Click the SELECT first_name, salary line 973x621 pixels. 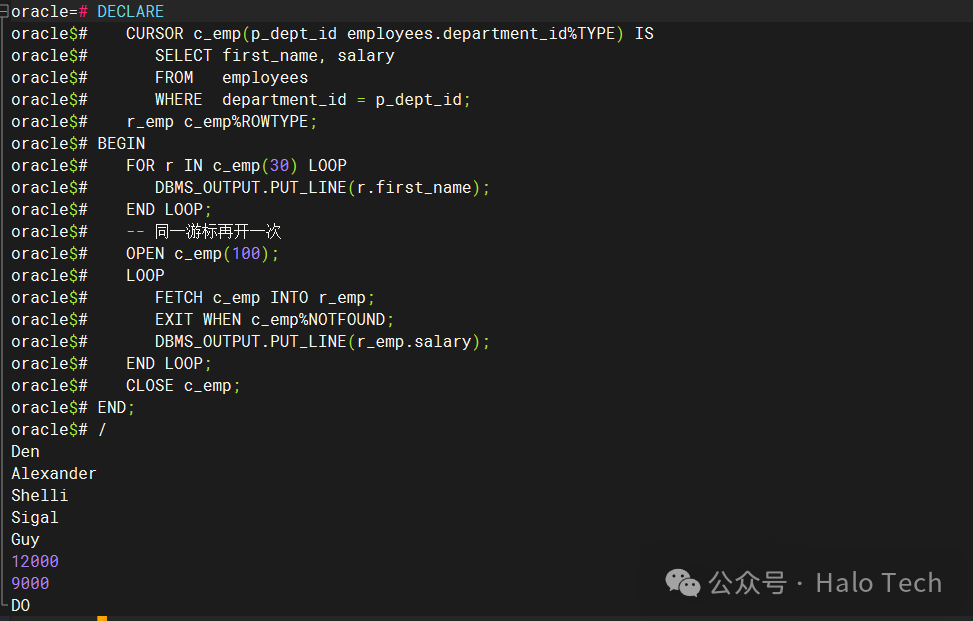tap(274, 56)
